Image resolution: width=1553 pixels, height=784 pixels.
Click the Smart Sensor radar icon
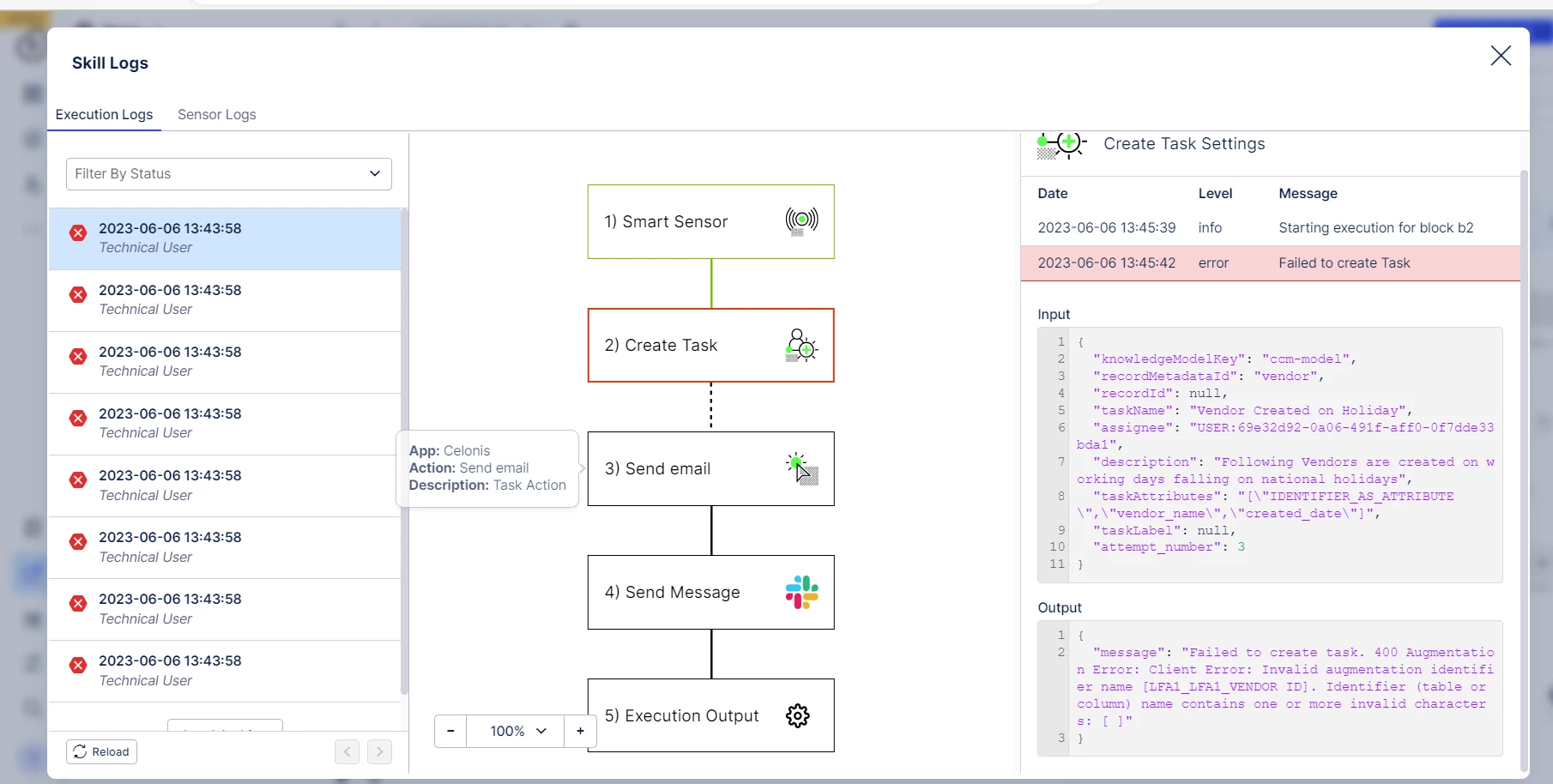pos(801,221)
